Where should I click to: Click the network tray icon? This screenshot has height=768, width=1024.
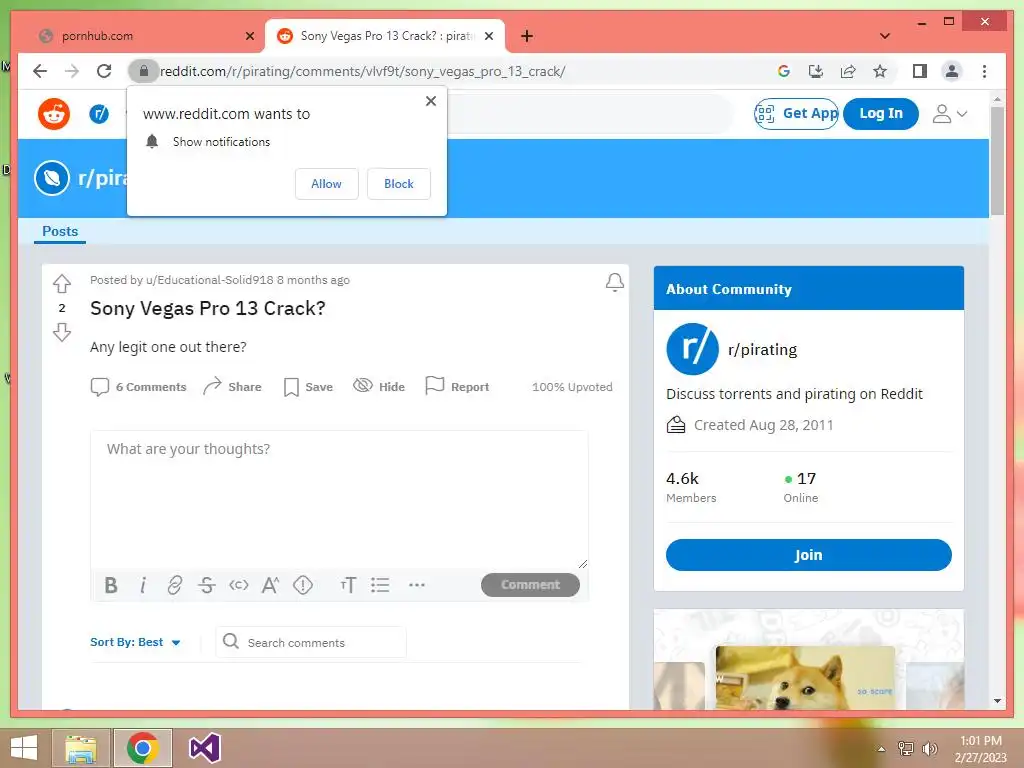pos(906,749)
